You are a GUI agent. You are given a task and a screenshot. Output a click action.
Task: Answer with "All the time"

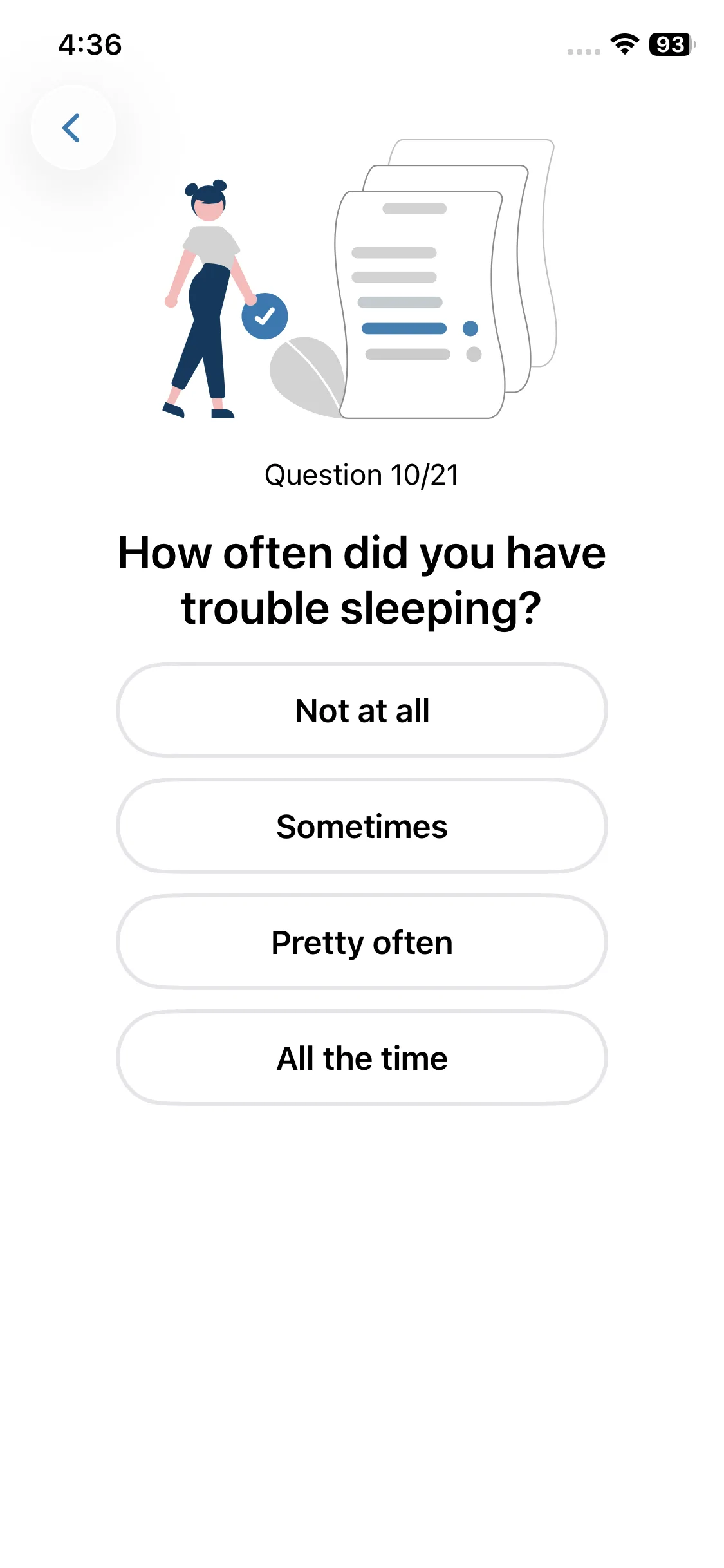tap(362, 1058)
